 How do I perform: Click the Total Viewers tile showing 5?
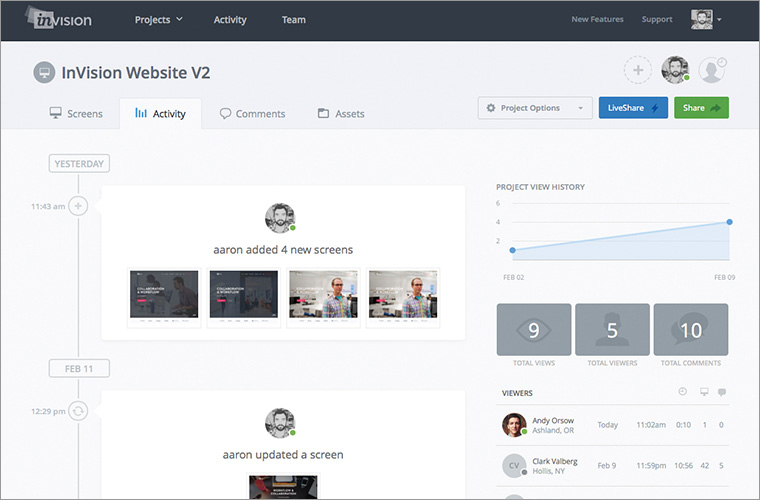[x=612, y=330]
